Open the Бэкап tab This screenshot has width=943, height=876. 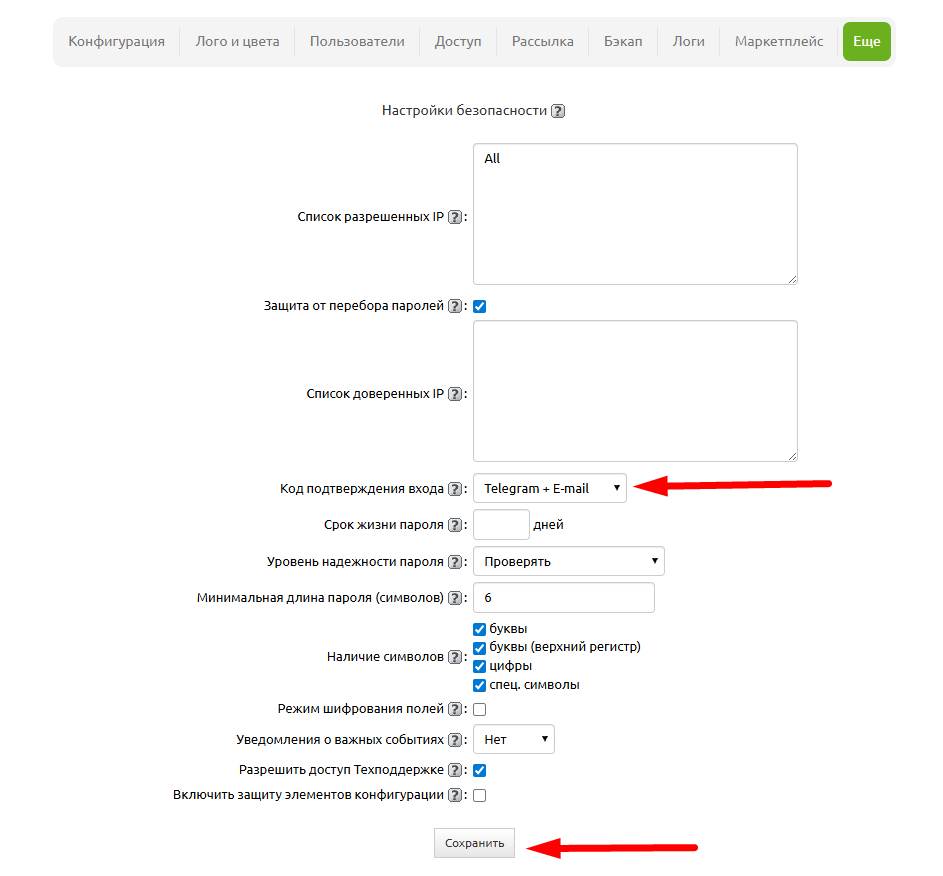(623, 42)
